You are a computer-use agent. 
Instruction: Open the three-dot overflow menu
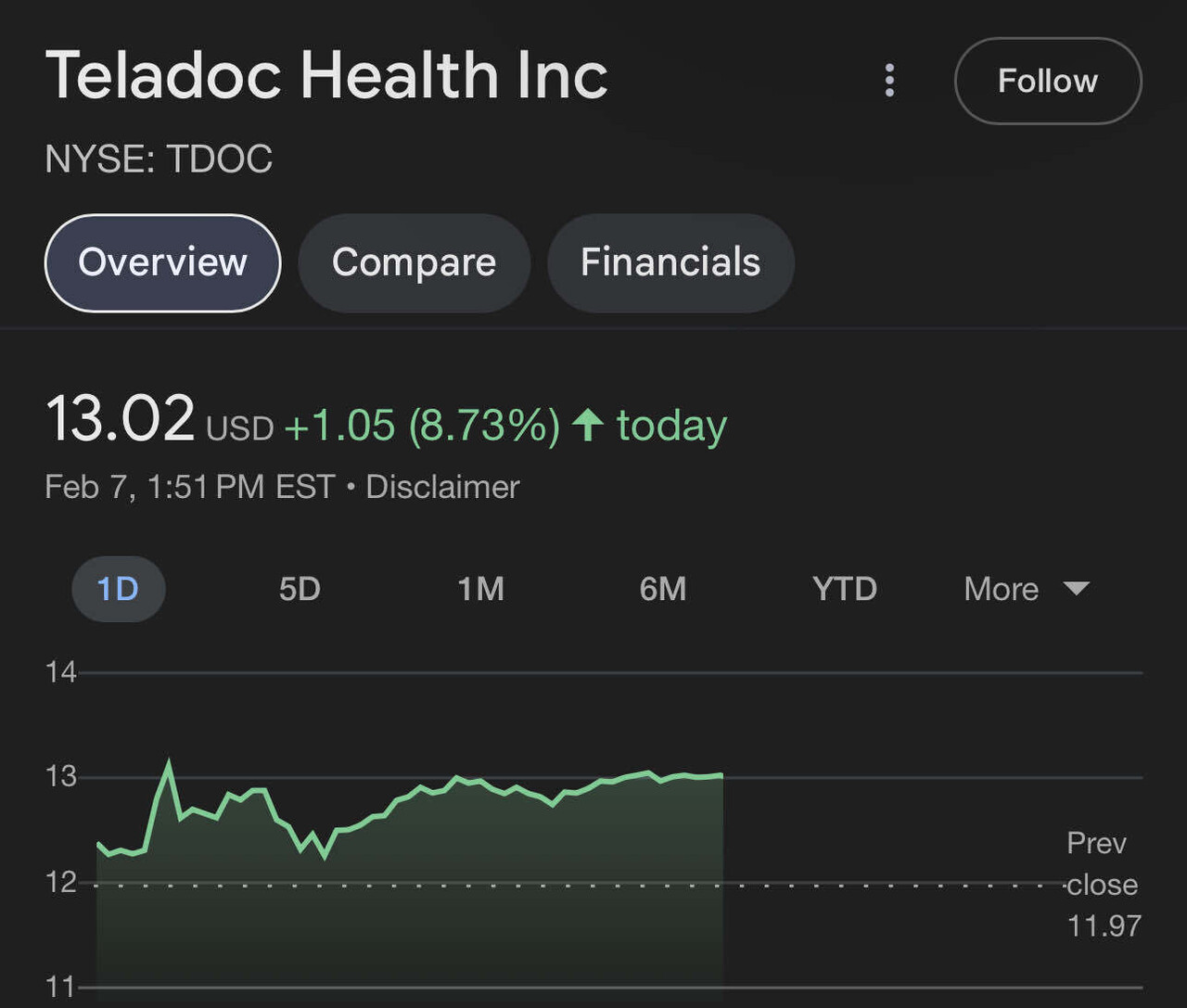click(x=889, y=81)
